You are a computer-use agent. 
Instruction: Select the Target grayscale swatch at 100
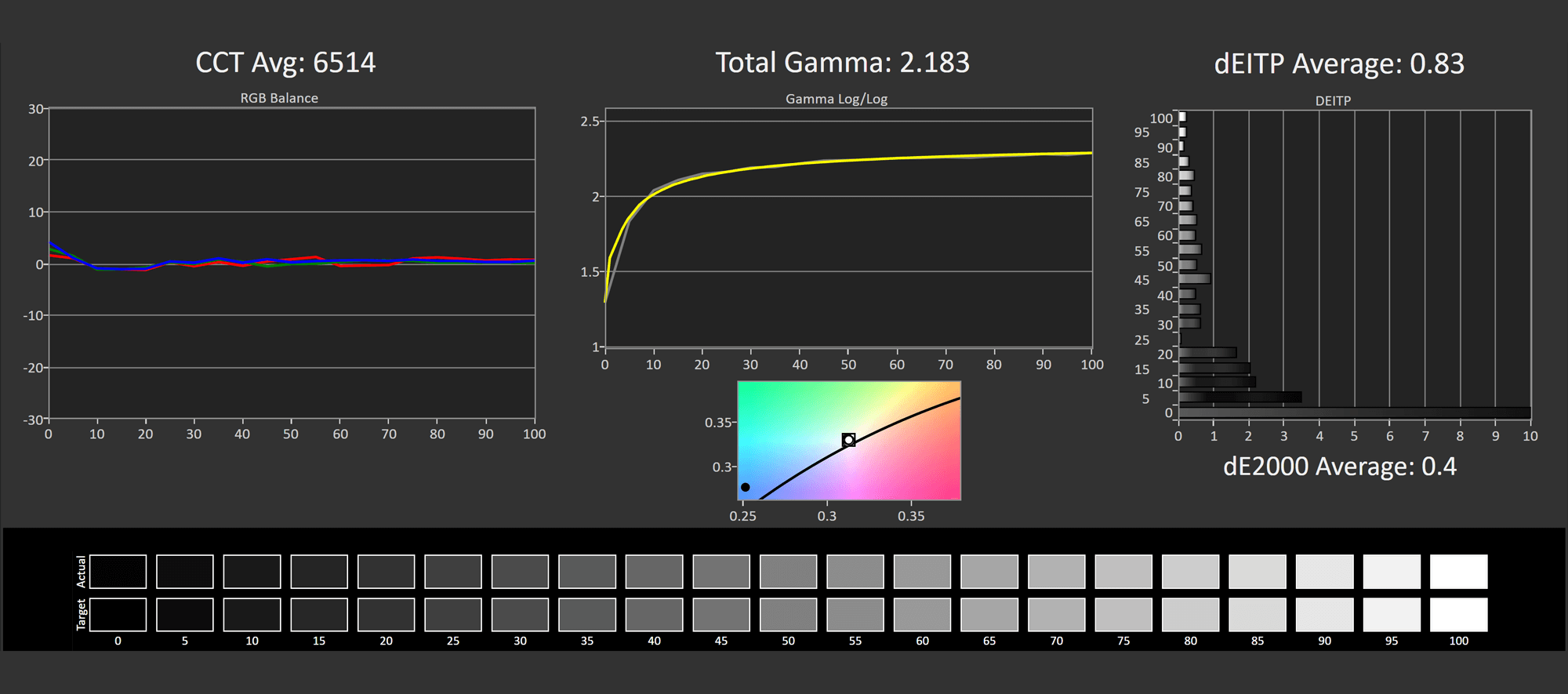point(1458,615)
